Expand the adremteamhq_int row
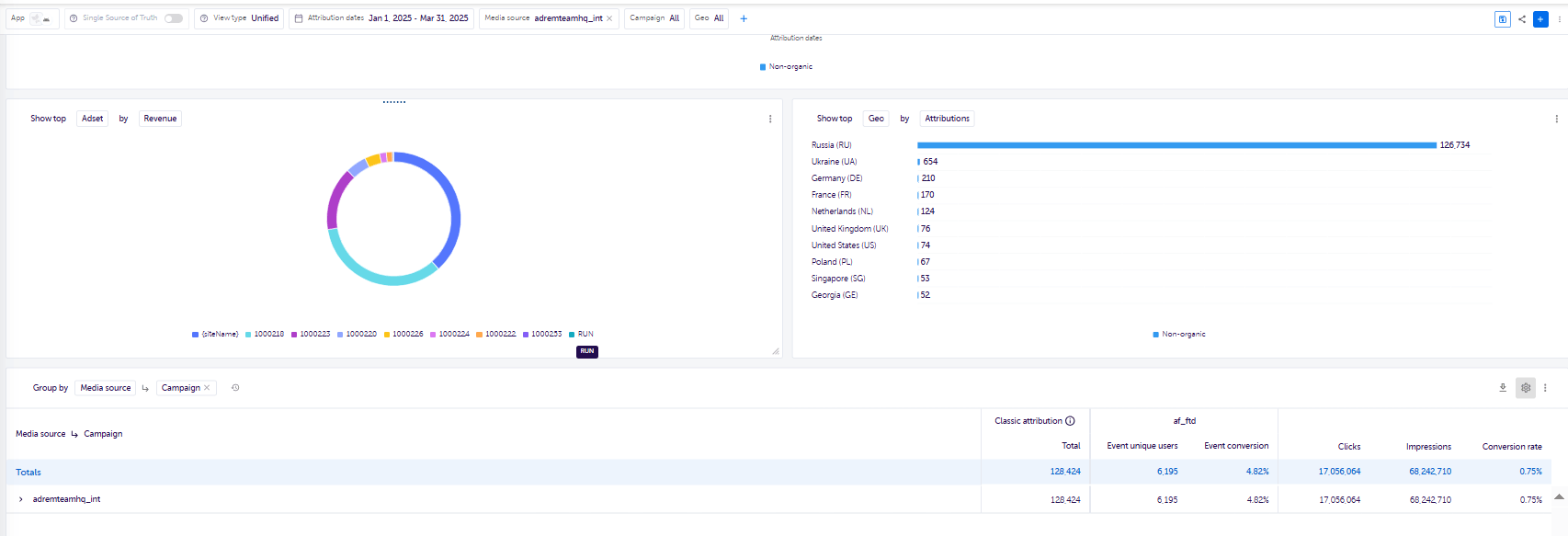The height and width of the screenshot is (536, 1568). pyautogui.click(x=21, y=499)
